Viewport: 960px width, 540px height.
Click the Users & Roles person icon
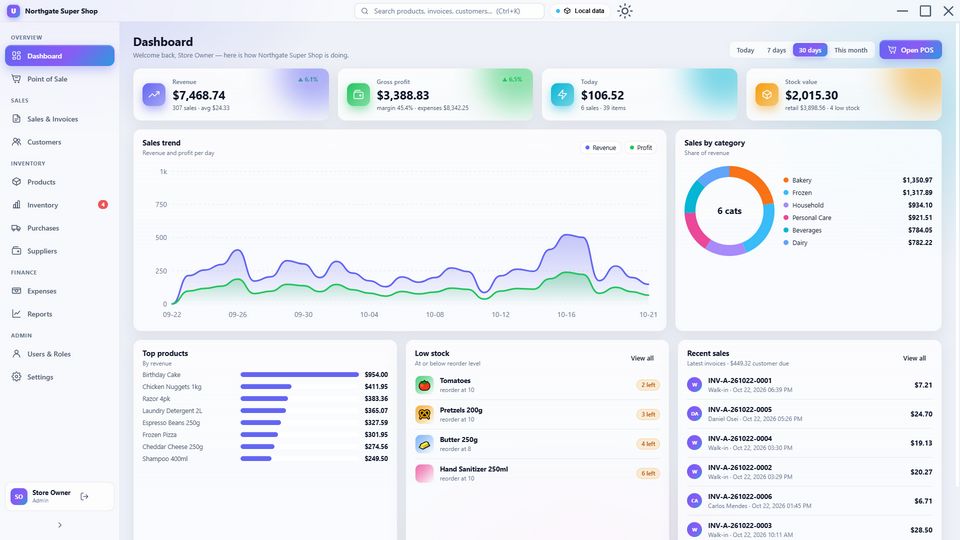(16, 354)
